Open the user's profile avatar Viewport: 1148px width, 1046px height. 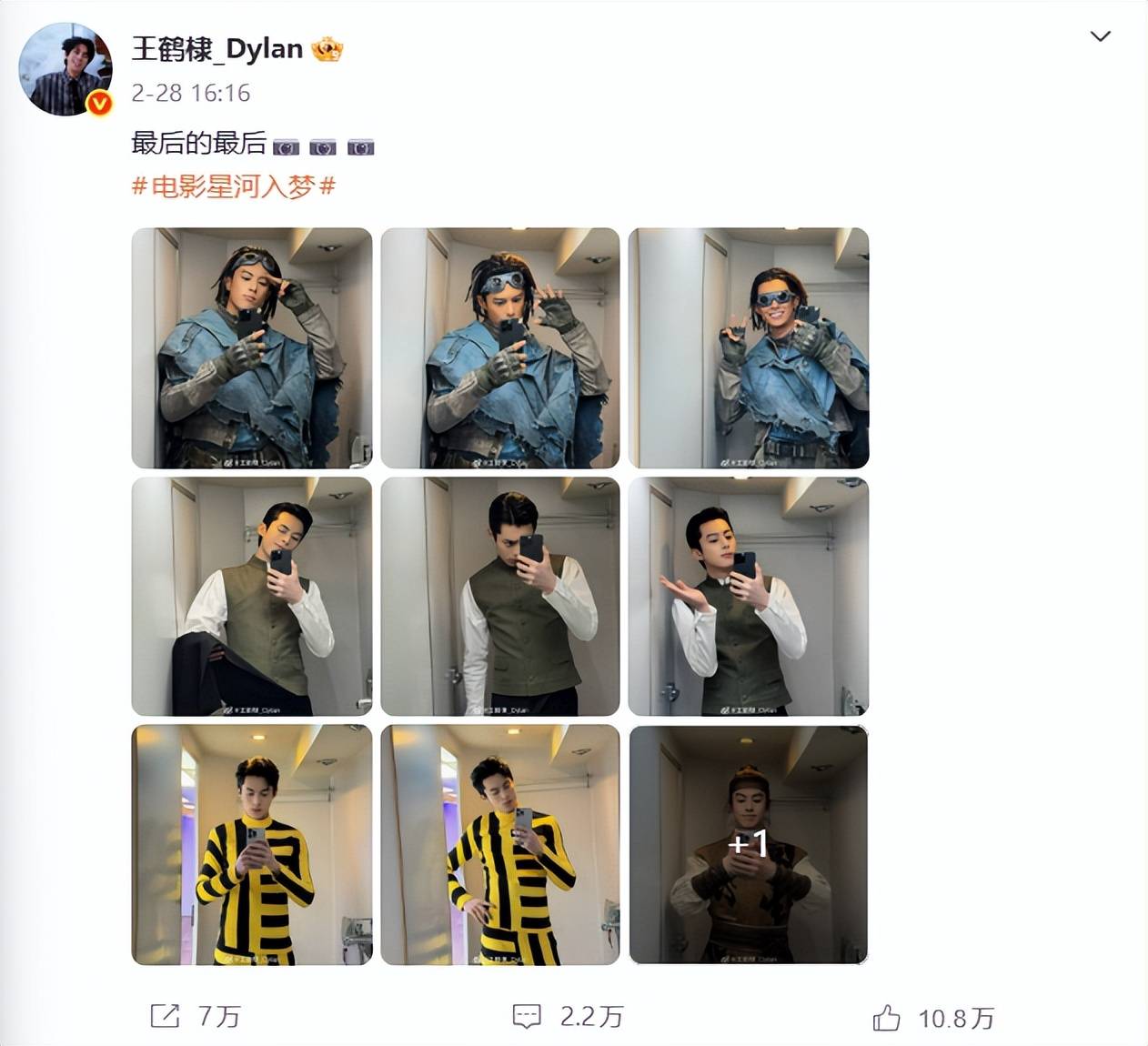coord(65,69)
